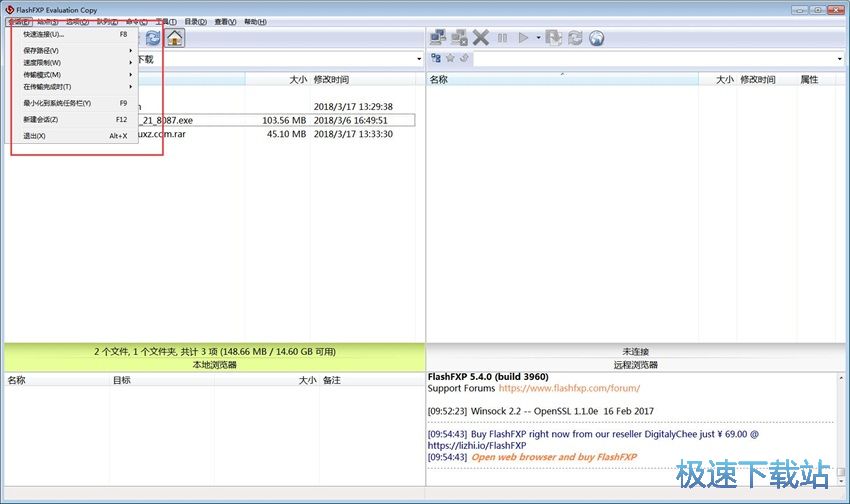Open the 查看(V) menu
Viewport: 850px width, 504px height.
coord(225,22)
